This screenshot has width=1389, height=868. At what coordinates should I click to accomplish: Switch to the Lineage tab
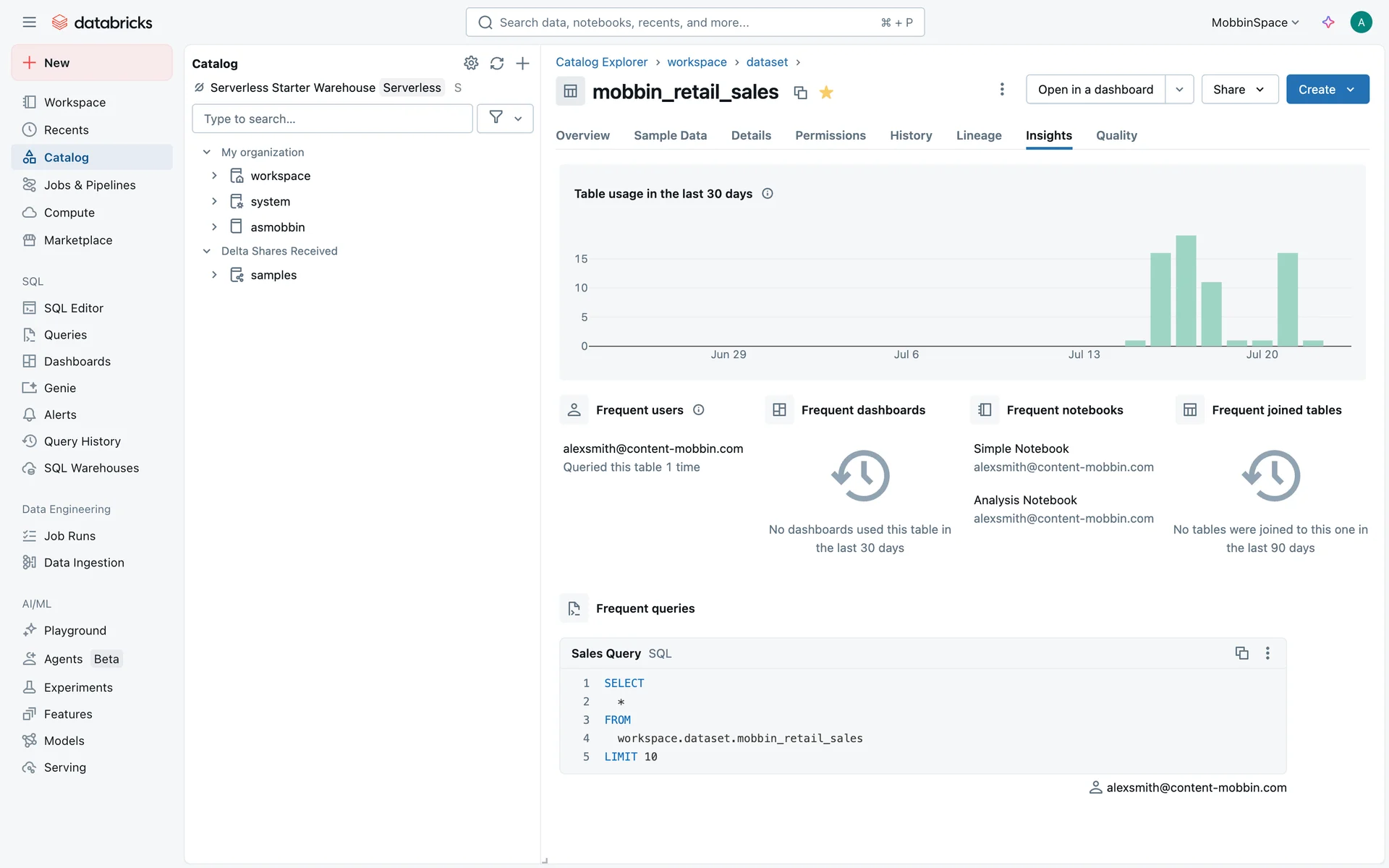pyautogui.click(x=979, y=135)
